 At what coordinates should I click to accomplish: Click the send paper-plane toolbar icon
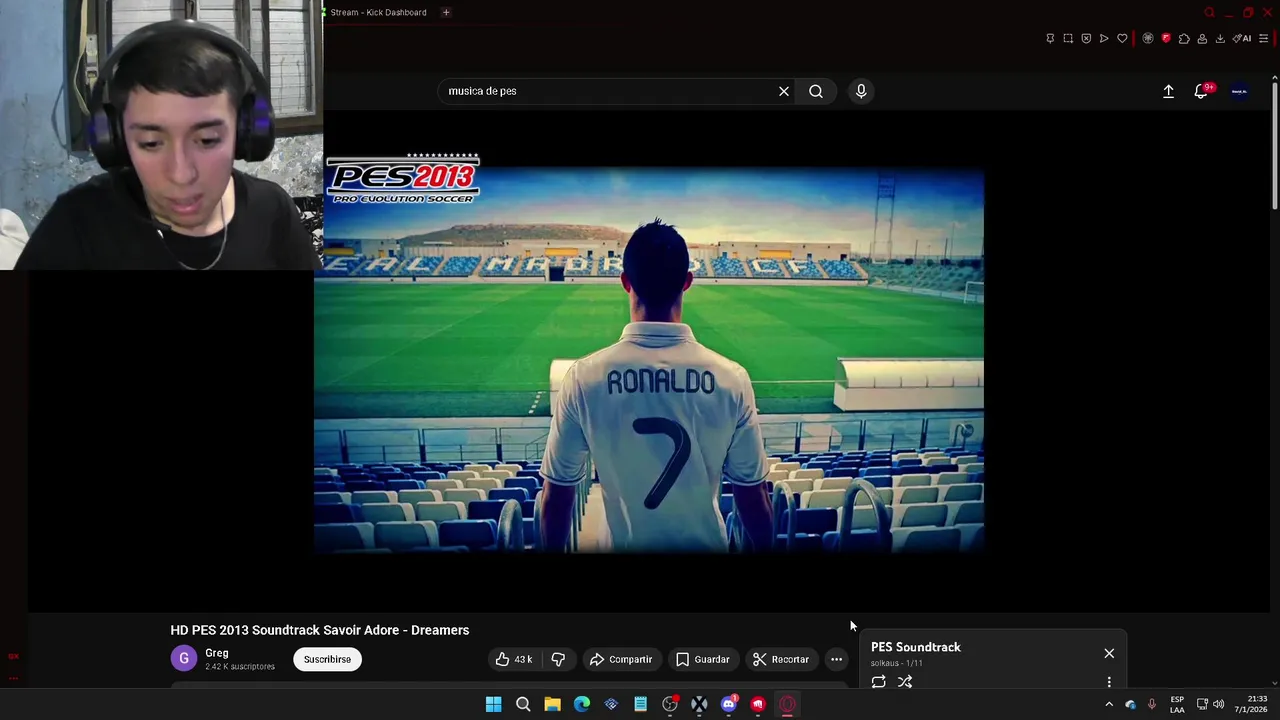[x=1104, y=38]
